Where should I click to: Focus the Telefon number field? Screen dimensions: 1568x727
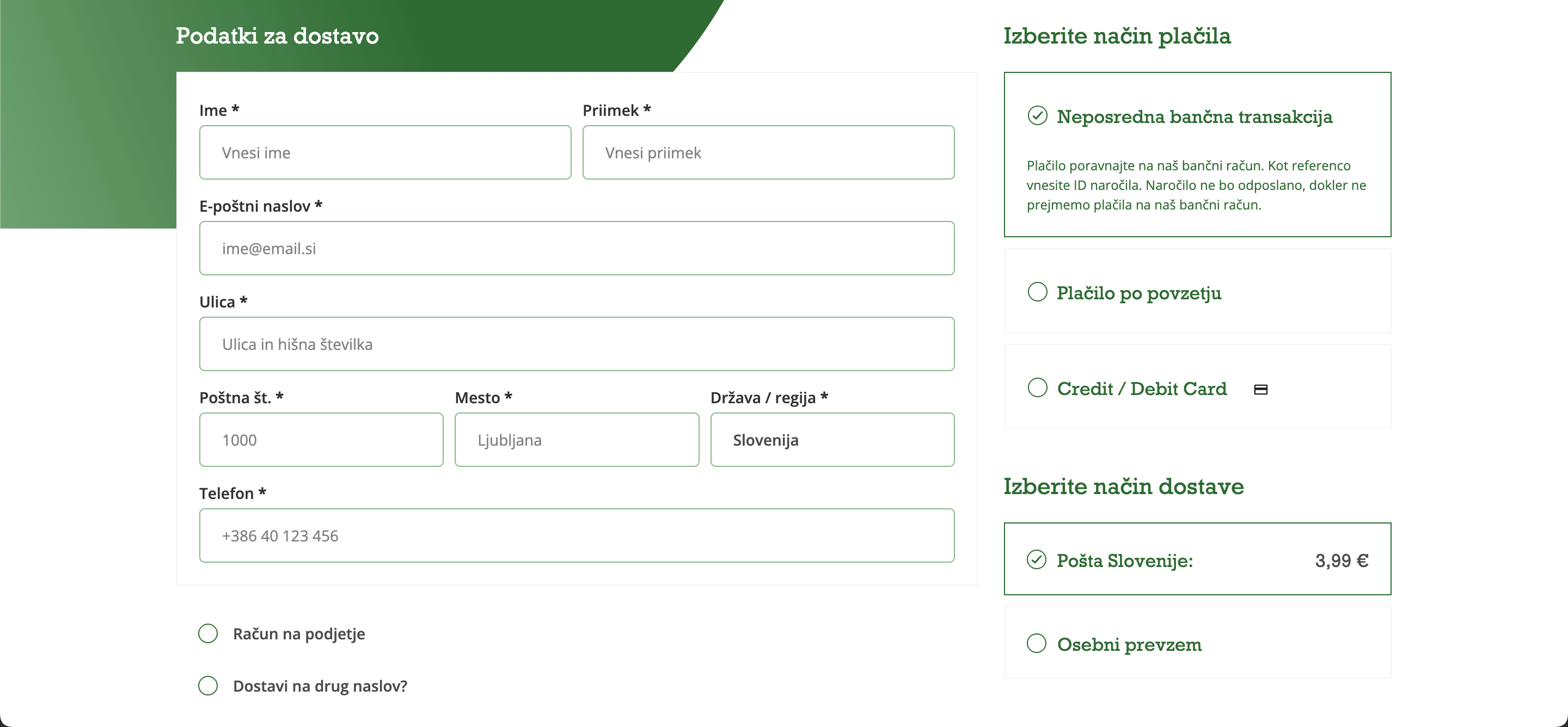click(x=577, y=536)
